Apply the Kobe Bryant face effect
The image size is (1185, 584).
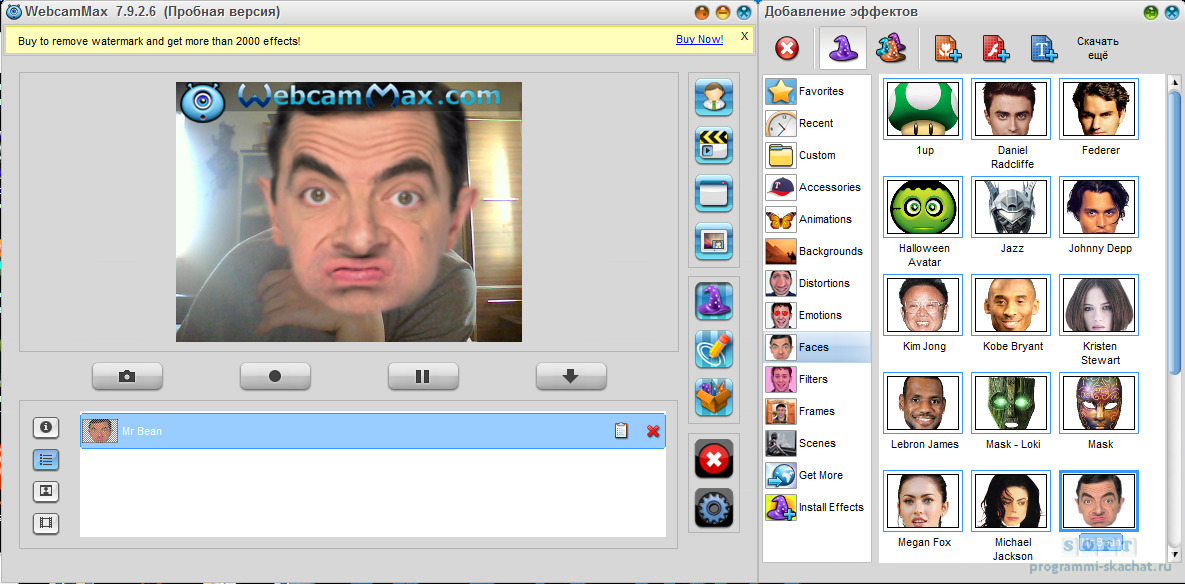click(x=1010, y=305)
